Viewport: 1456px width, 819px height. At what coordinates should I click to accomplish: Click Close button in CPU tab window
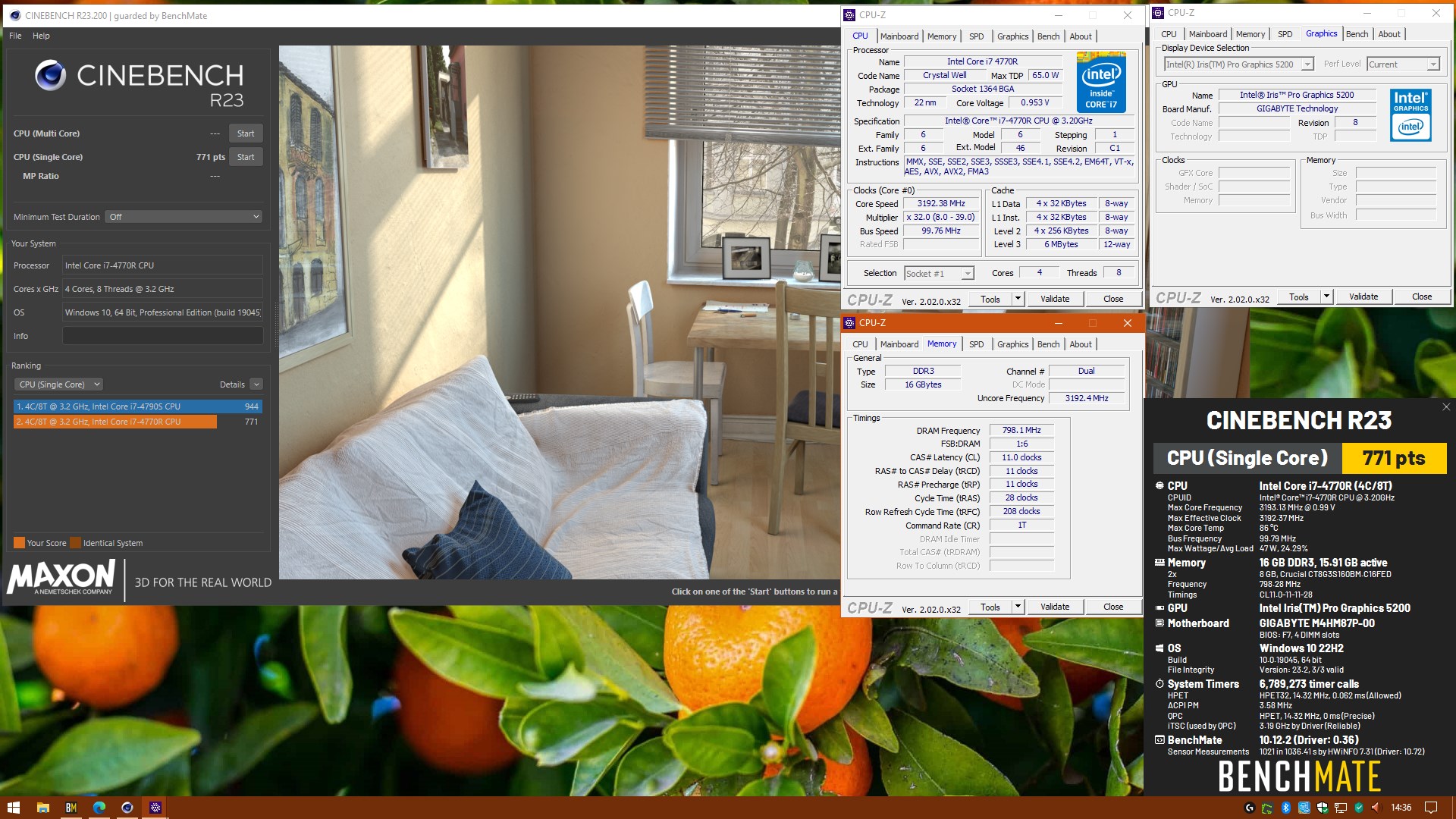(1113, 299)
